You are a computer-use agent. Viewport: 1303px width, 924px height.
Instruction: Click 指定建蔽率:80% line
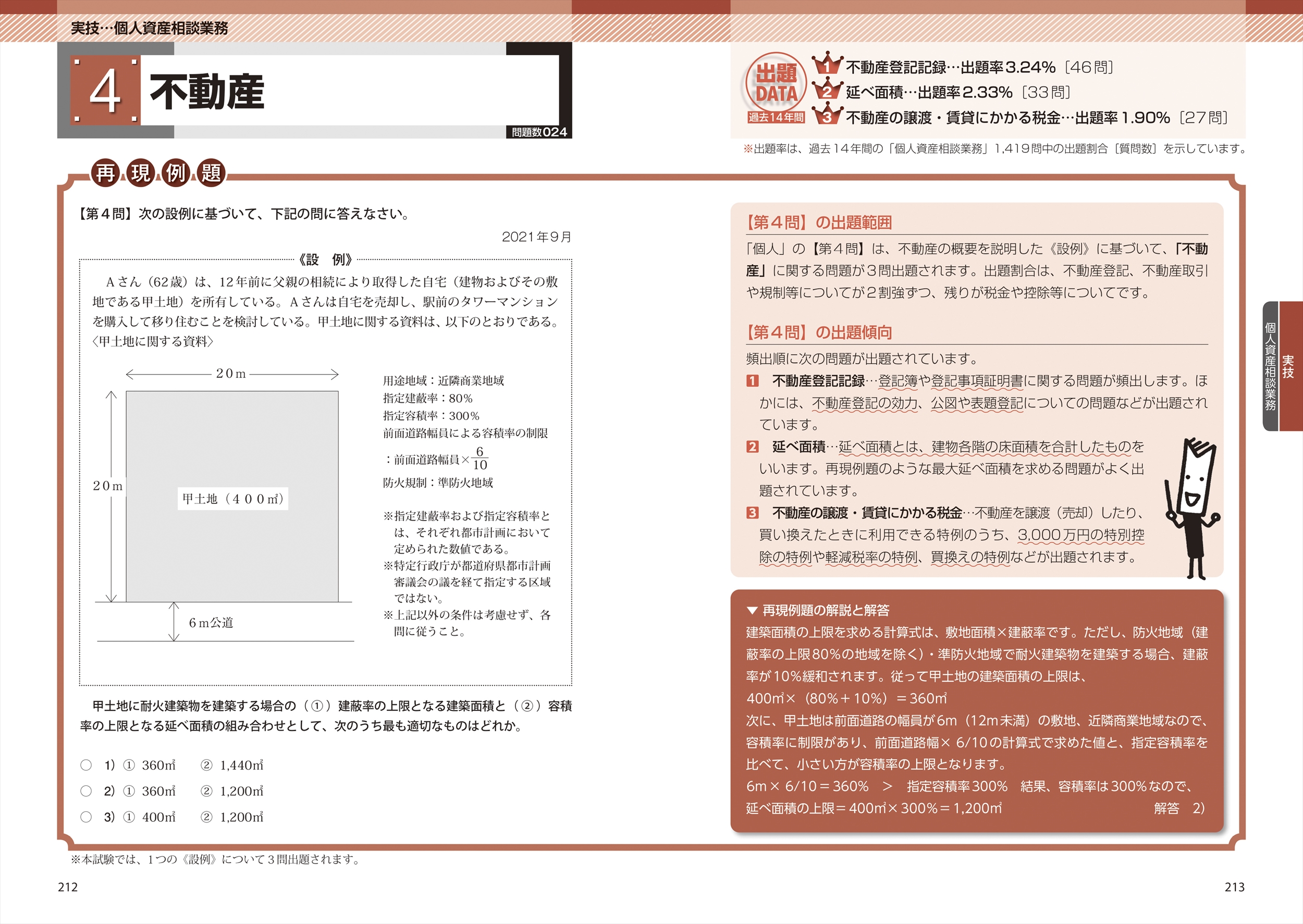[427, 398]
